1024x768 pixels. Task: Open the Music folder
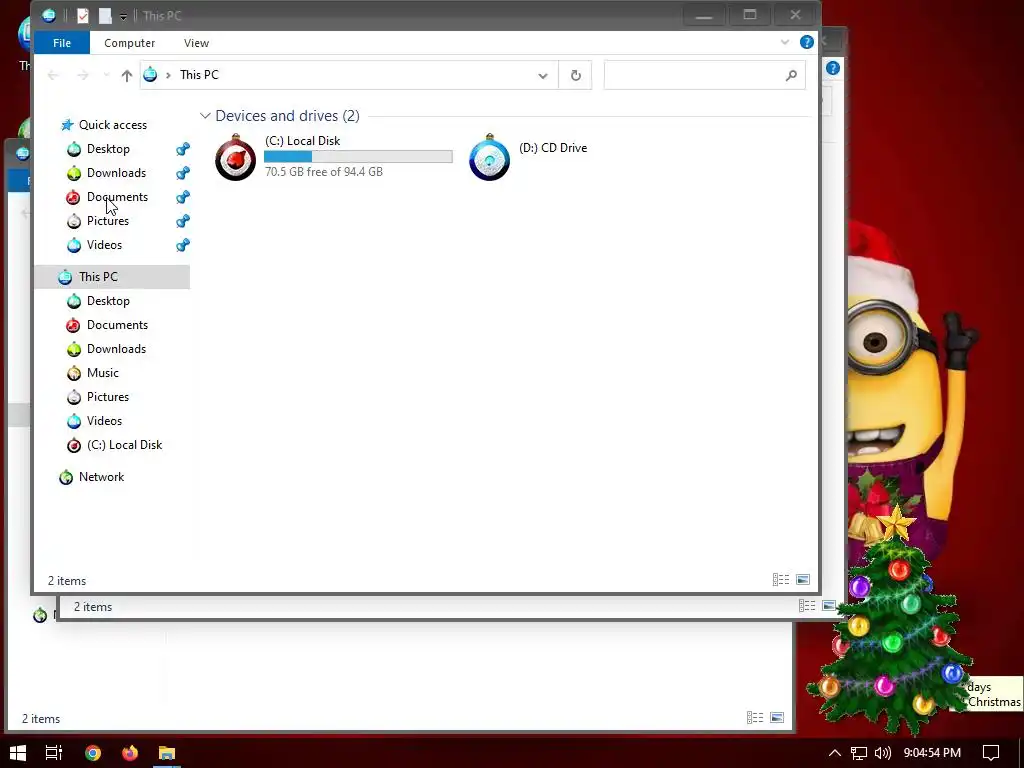click(103, 373)
